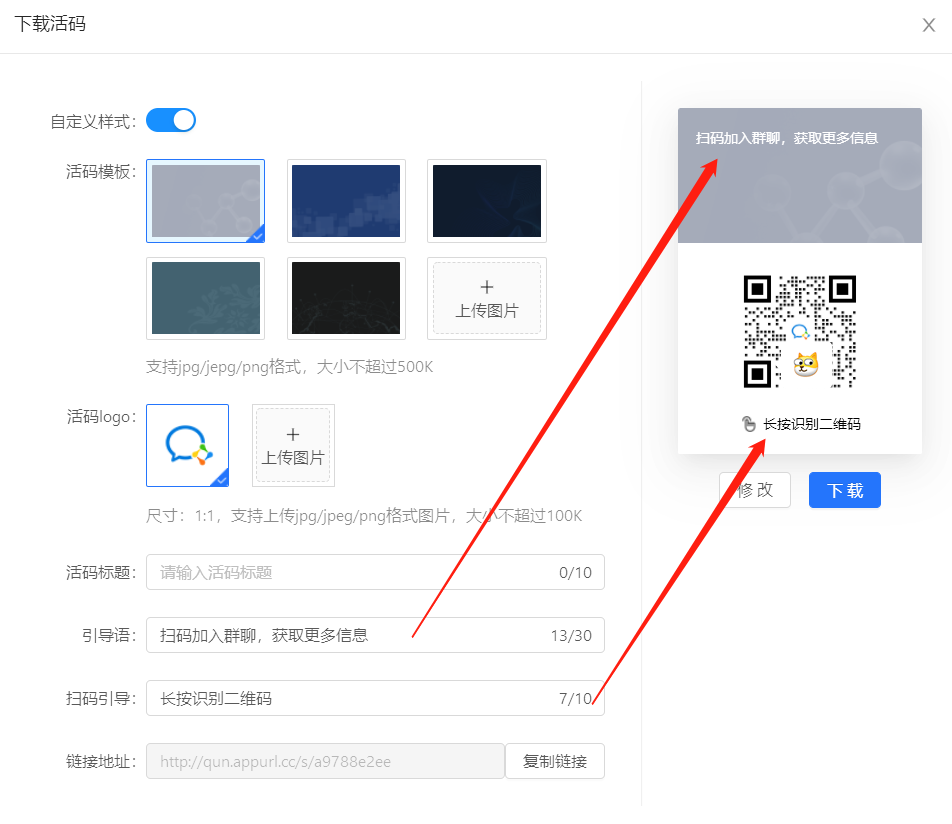Close the 下载活码 dialog

tap(928, 25)
